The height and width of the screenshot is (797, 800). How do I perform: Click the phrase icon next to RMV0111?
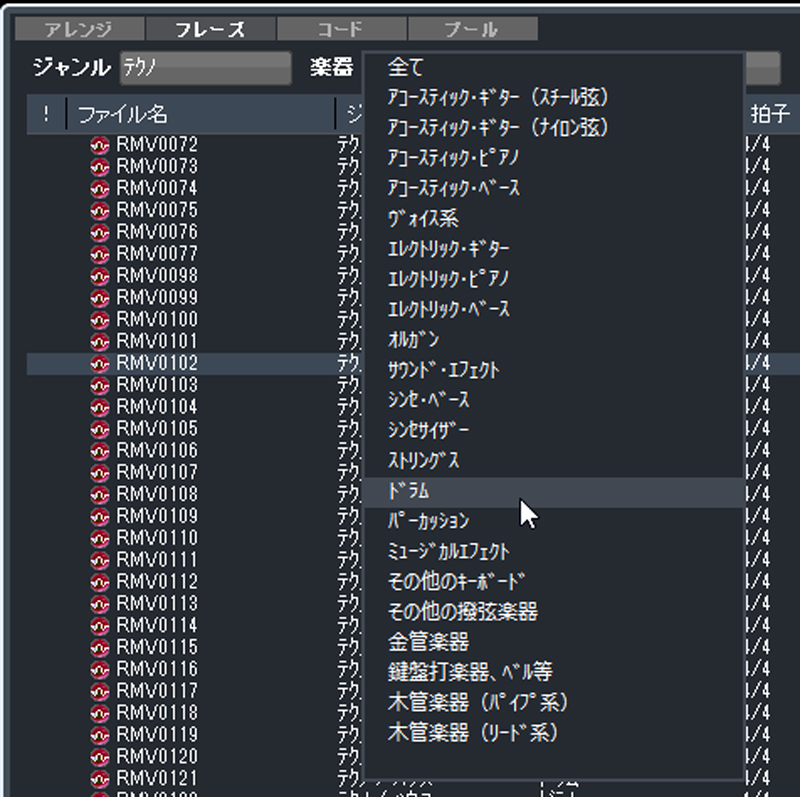[99, 560]
